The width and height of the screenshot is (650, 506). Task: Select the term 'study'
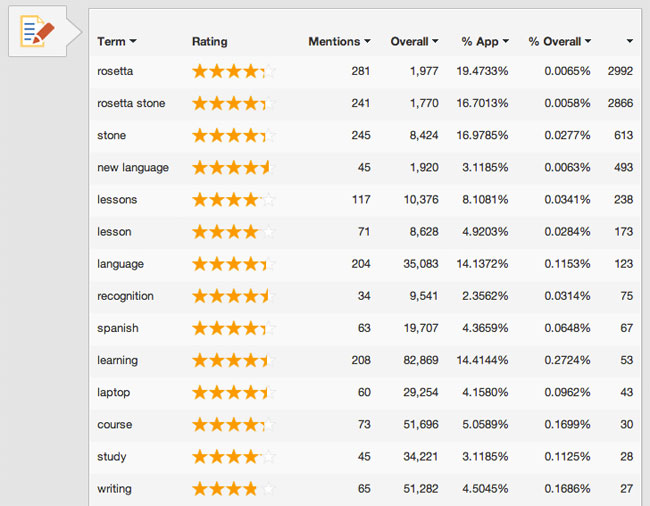[x=112, y=457]
